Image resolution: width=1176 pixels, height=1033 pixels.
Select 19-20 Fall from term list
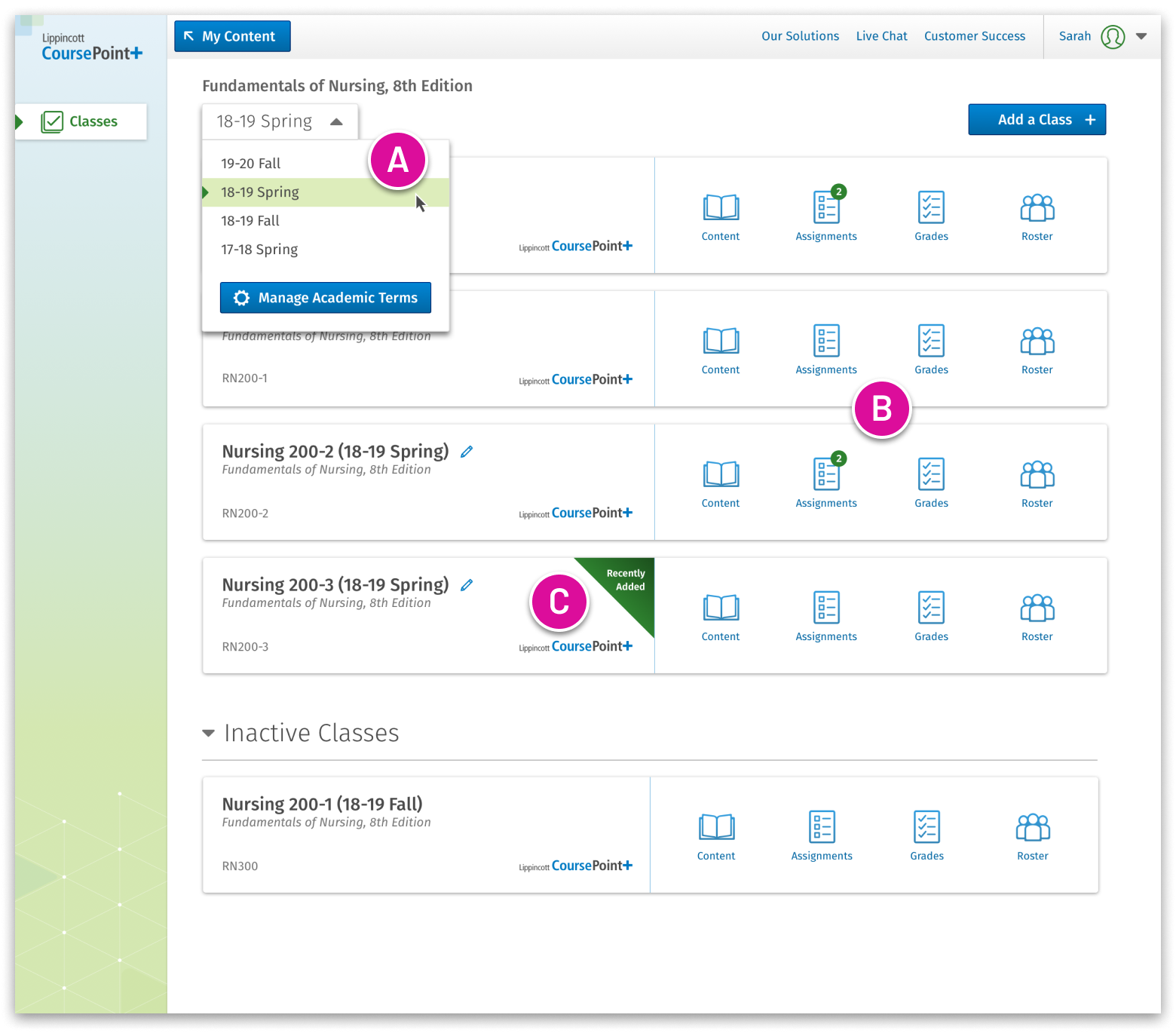tap(250, 164)
